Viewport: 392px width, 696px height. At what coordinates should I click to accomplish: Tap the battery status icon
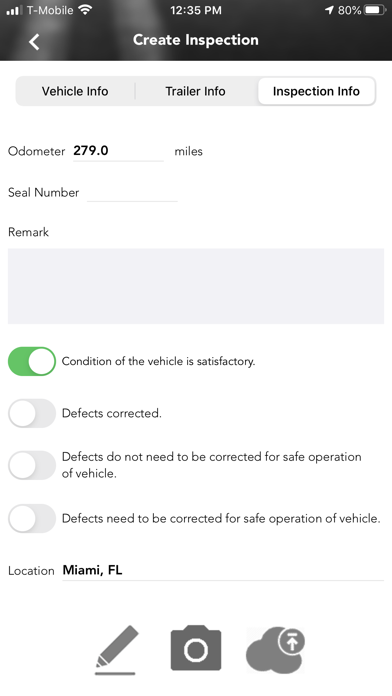374,10
